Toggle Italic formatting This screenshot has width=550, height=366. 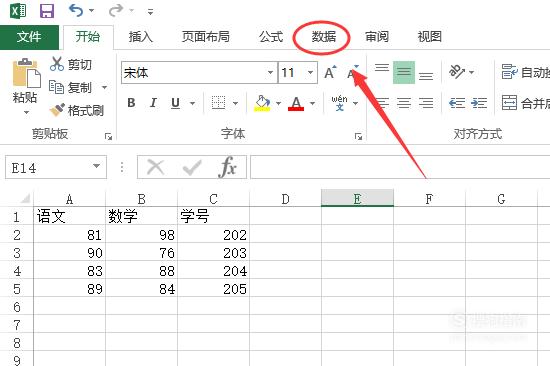153,103
